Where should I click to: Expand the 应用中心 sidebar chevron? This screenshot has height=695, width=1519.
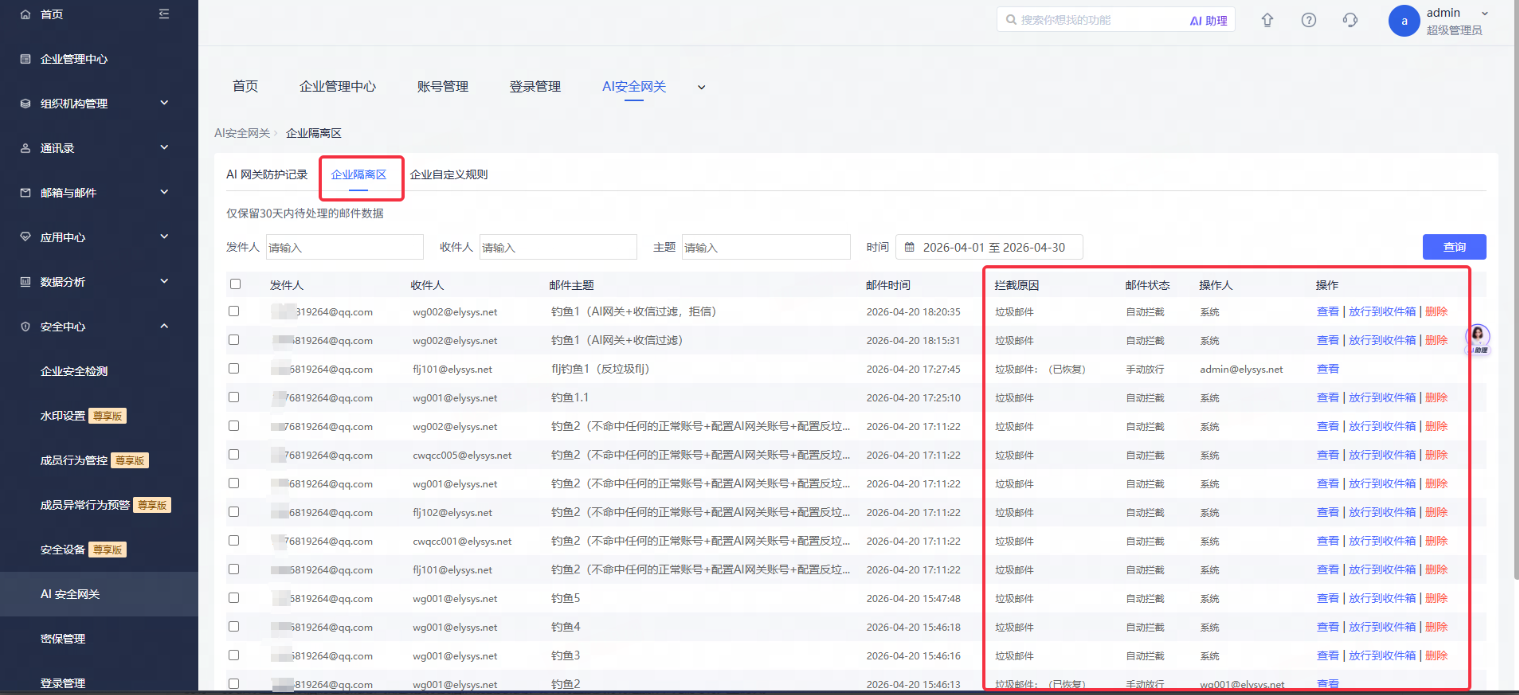click(164, 237)
